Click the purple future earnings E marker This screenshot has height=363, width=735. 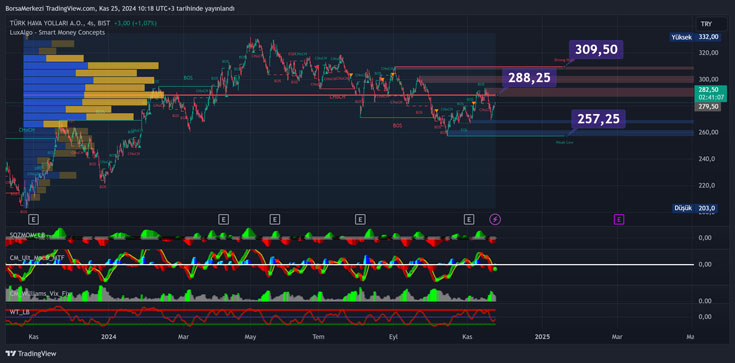click(619, 219)
